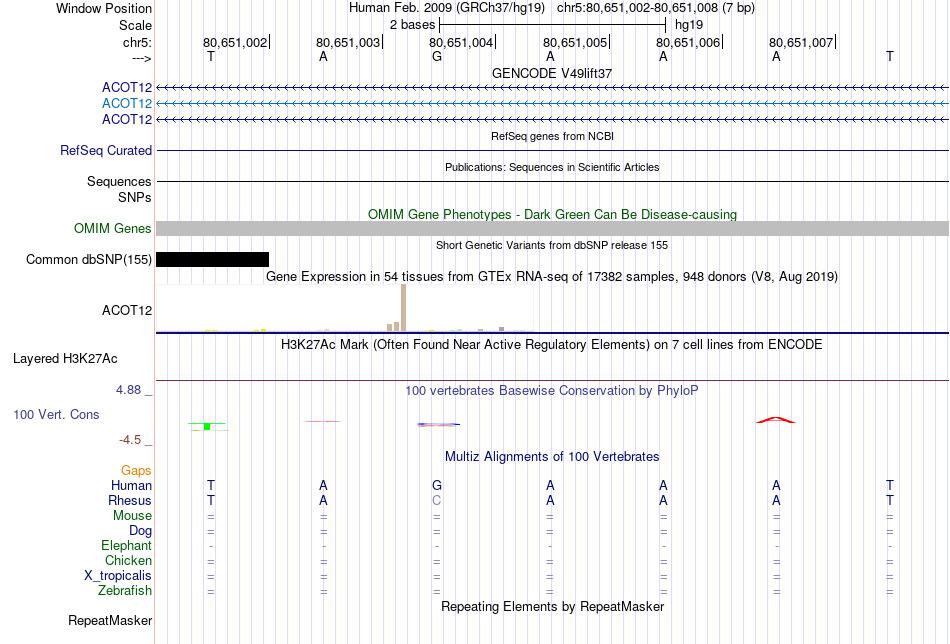Click the green conservation bar under 80,651,002
The image size is (950, 644).
pos(207,427)
